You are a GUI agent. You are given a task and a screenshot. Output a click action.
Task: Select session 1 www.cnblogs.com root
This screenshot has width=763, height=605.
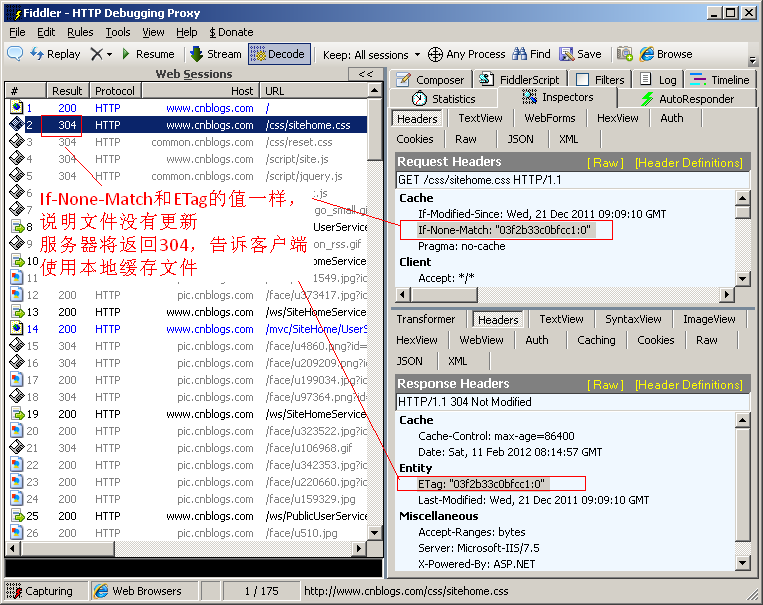tap(188, 108)
